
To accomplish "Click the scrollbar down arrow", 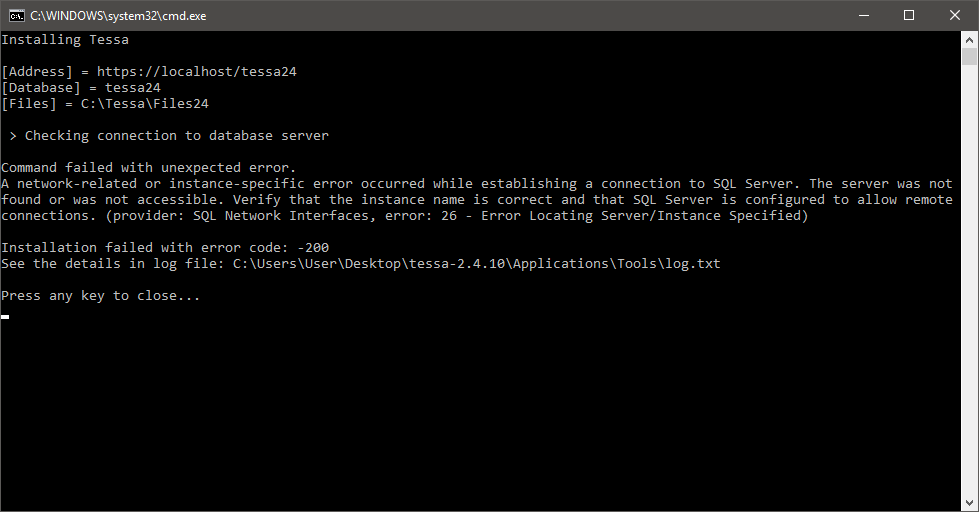I will tap(969, 503).
